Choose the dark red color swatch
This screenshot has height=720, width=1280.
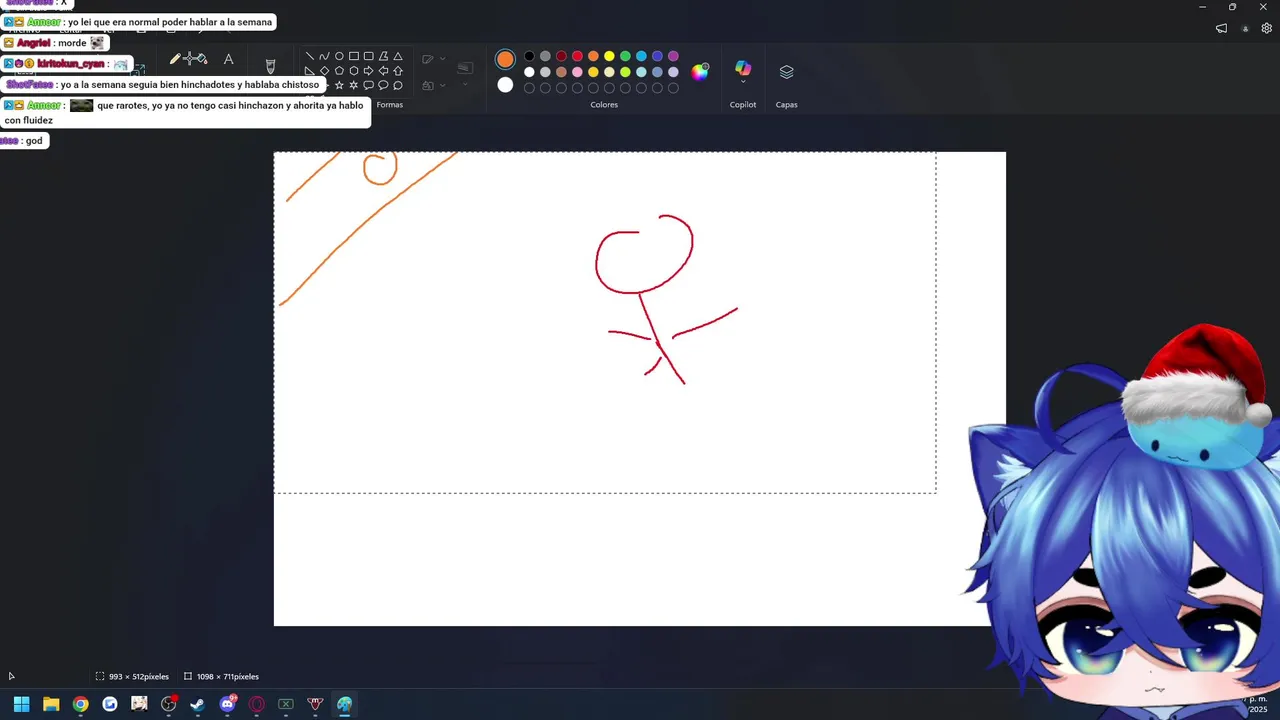point(561,56)
